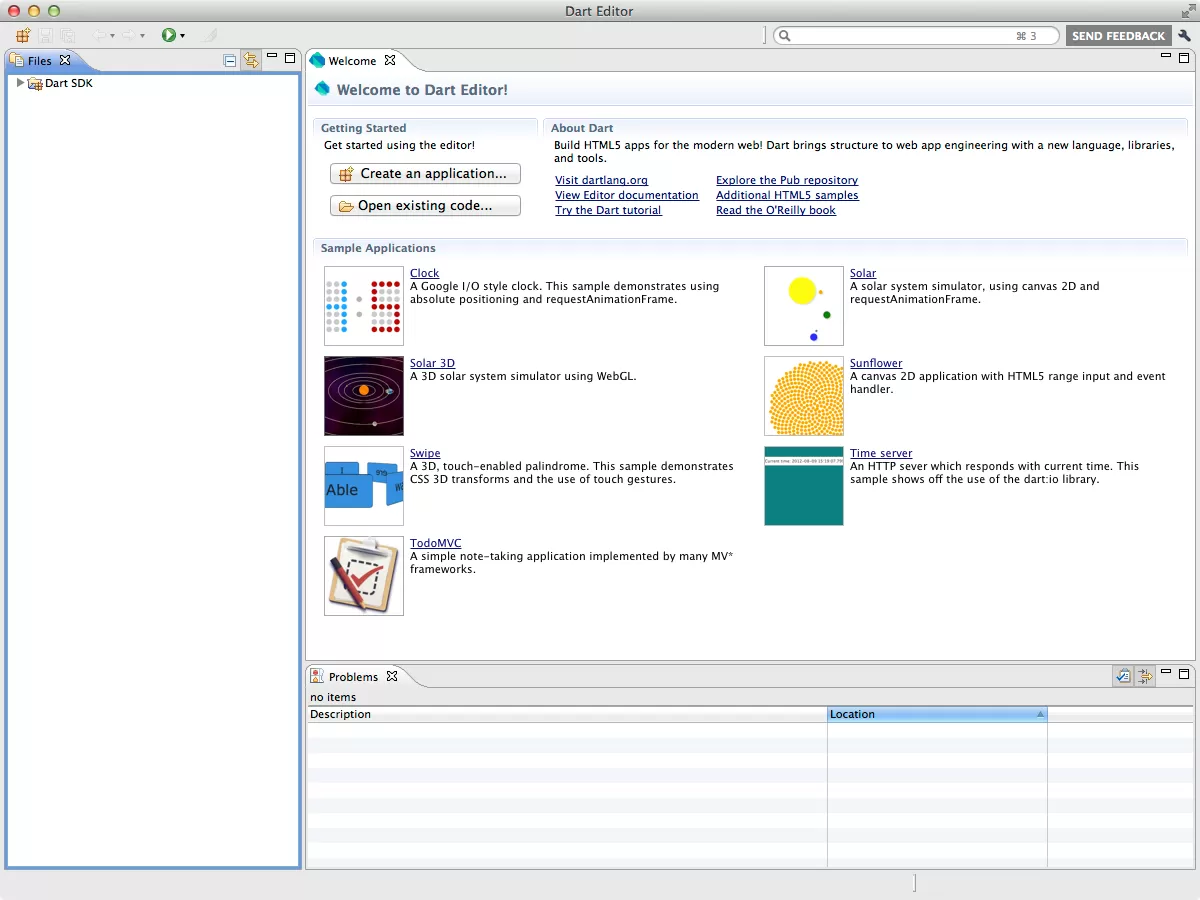Click the search input field in toolbar
This screenshot has width=1200, height=900.
(915, 35)
